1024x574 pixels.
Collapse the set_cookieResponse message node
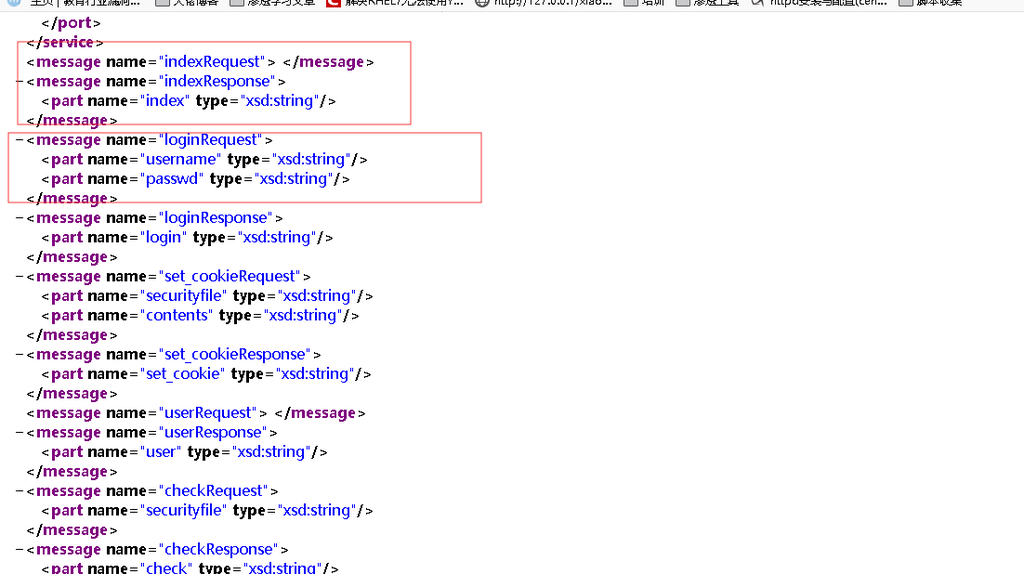coord(20,355)
